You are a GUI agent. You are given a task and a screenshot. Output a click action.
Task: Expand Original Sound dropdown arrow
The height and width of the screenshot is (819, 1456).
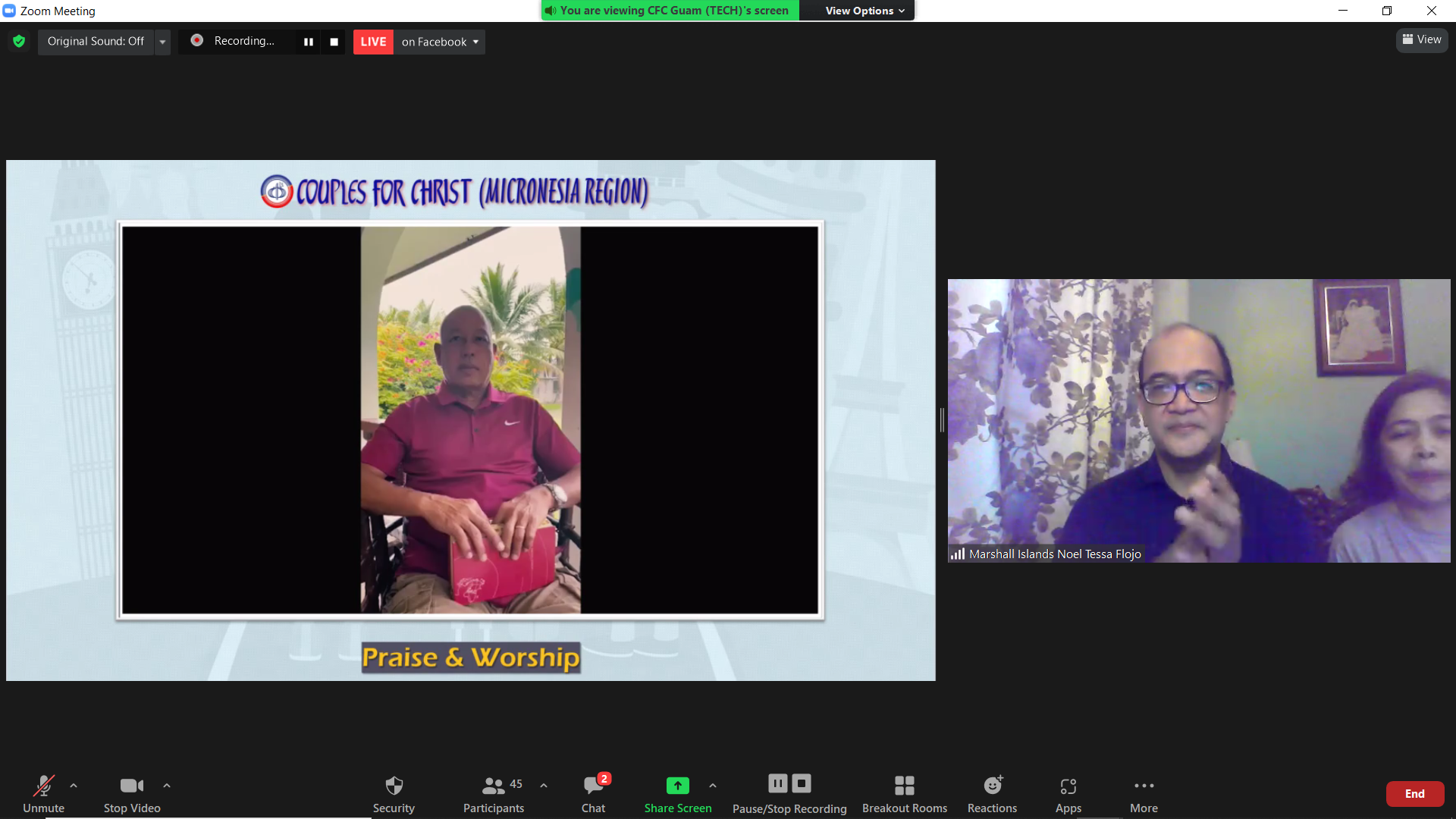(162, 42)
